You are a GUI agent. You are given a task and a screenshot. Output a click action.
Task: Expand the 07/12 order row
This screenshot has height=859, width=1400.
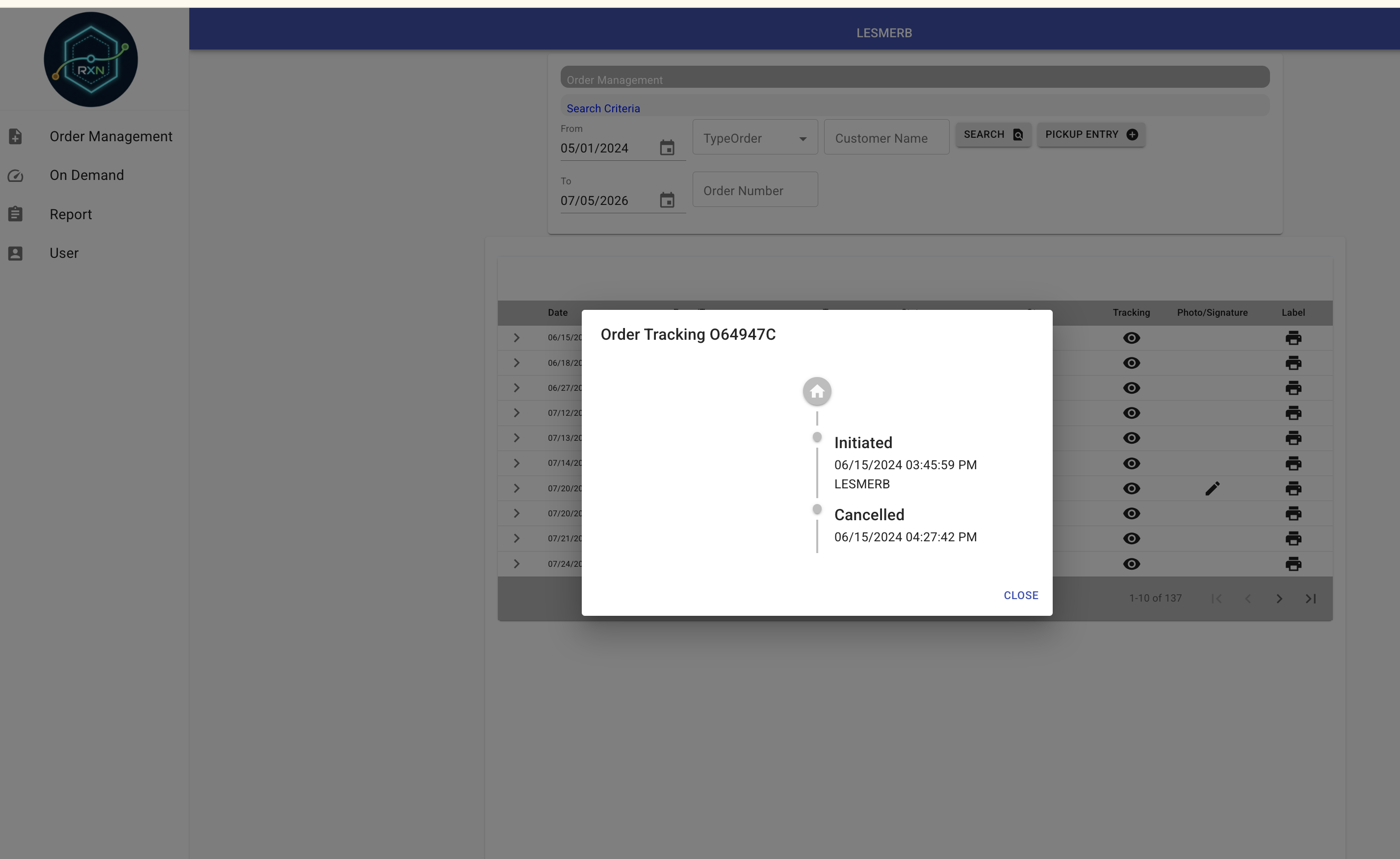[516, 412]
